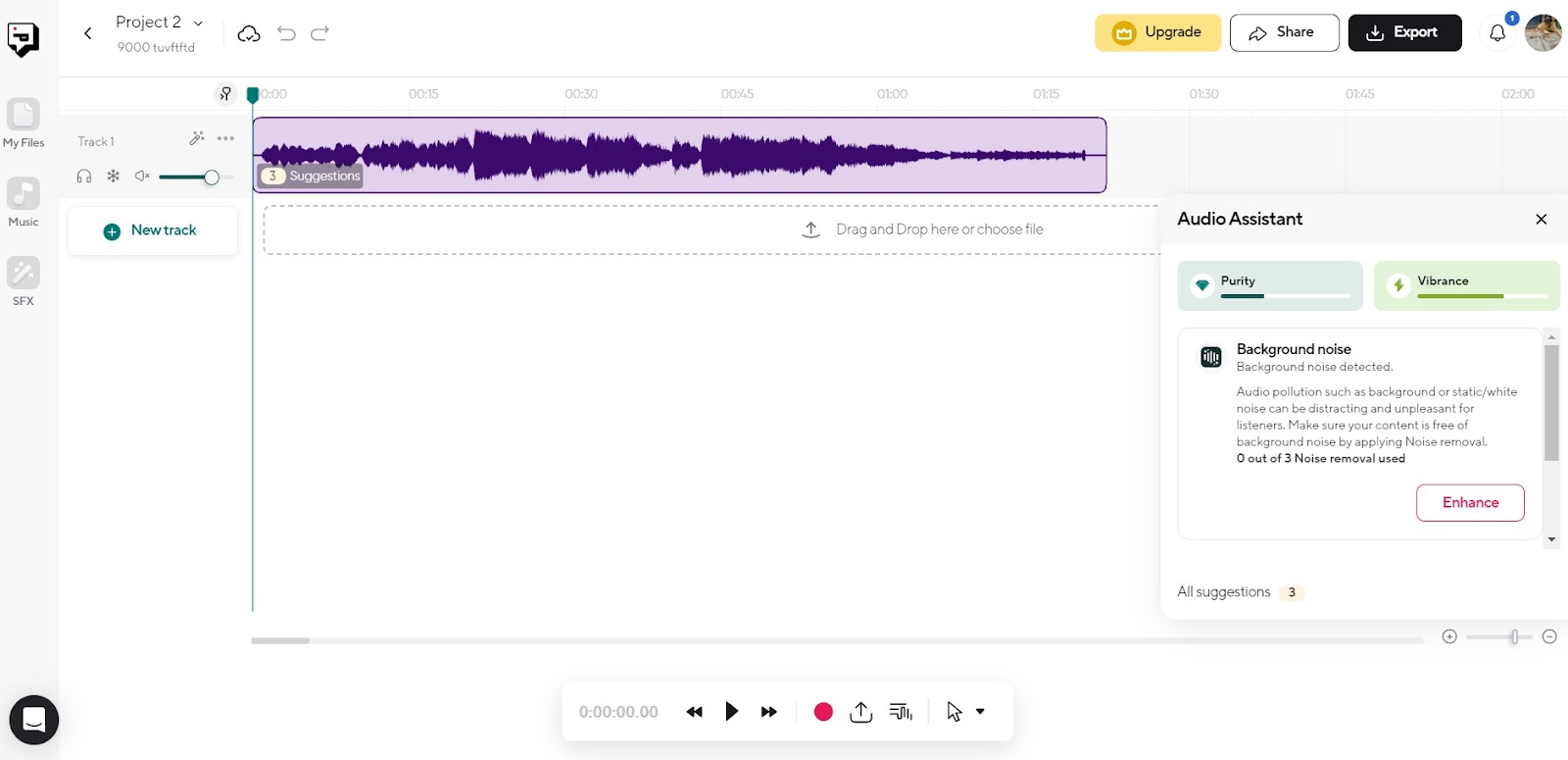Click the timecode display 0:00:00.00
This screenshot has height=760, width=1568.
[x=618, y=712]
